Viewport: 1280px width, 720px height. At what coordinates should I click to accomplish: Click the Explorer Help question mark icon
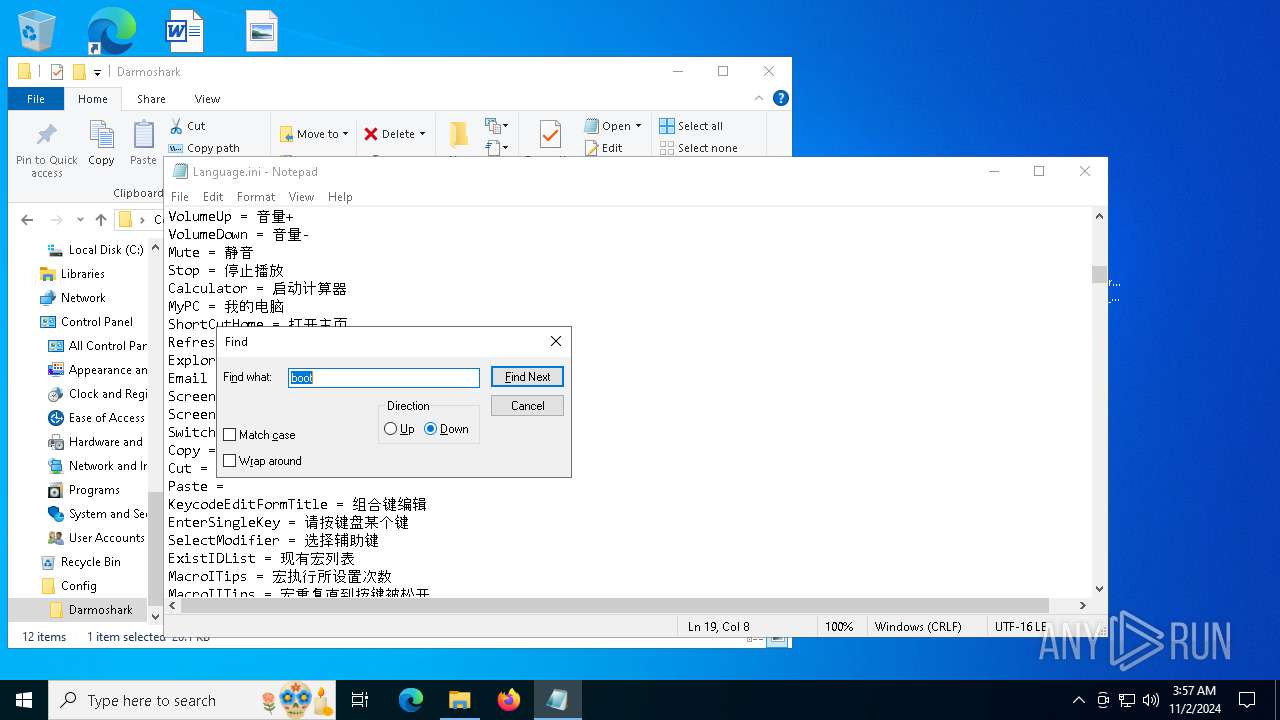click(x=781, y=98)
